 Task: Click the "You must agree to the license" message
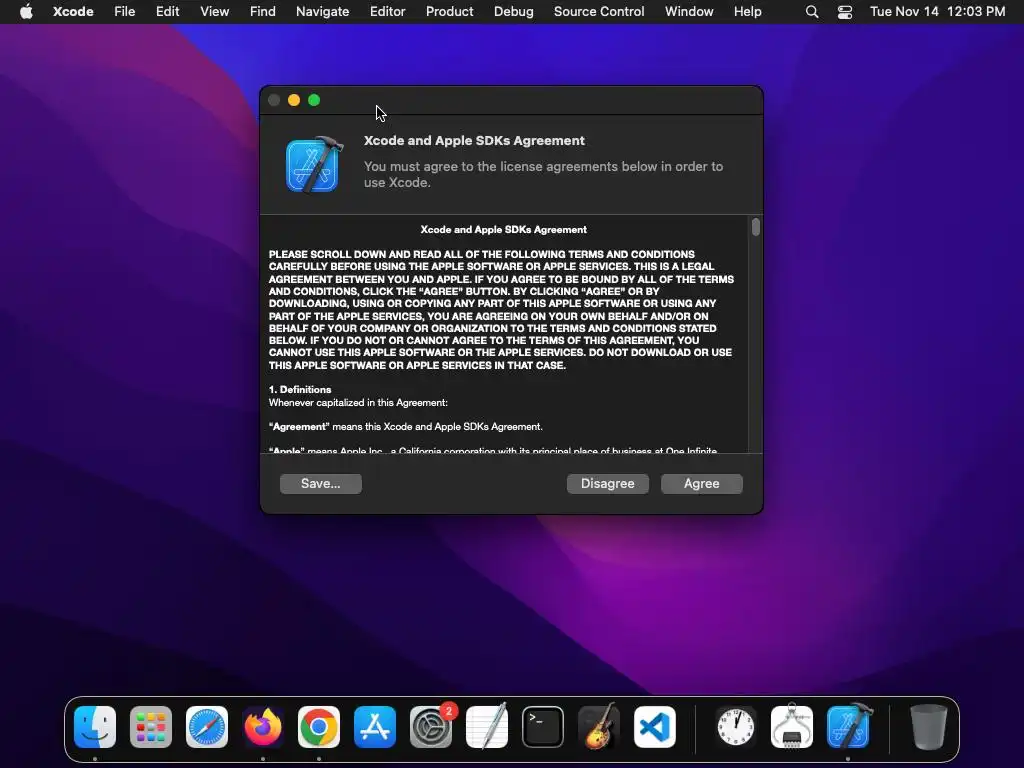coord(543,174)
